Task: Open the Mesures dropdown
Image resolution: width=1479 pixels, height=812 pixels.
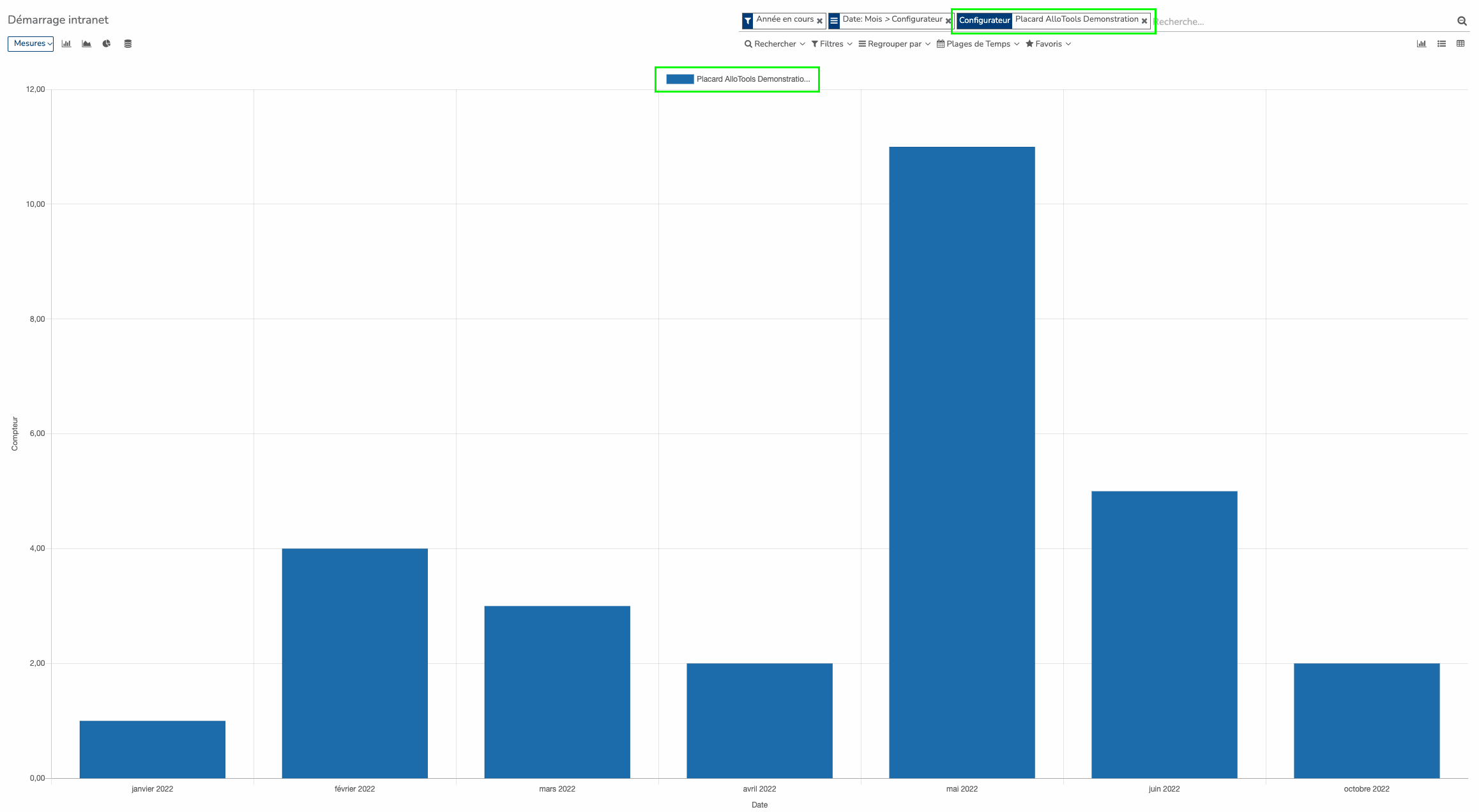Action: [31, 43]
